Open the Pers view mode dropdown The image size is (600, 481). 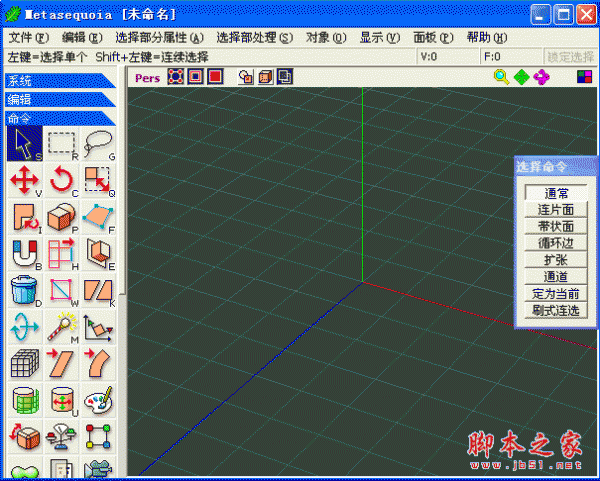147,78
